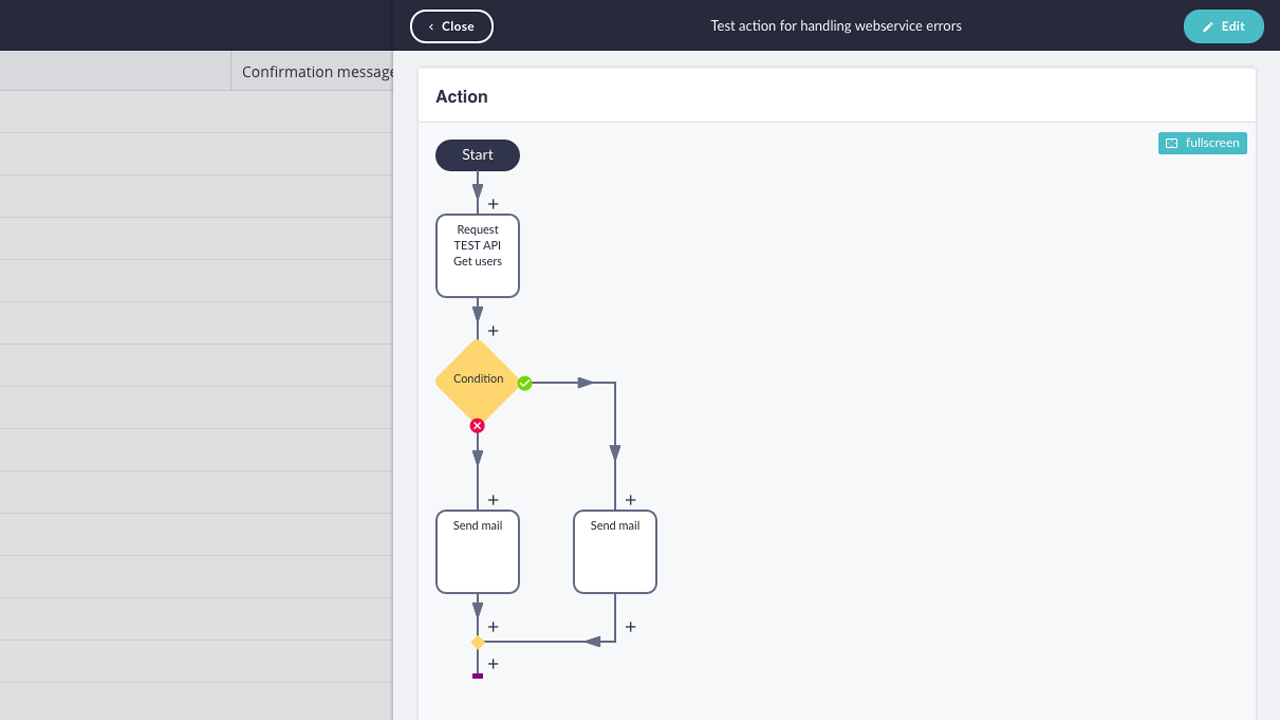Click plus icon above right Send mail
1280x720 pixels.
[x=630, y=500]
